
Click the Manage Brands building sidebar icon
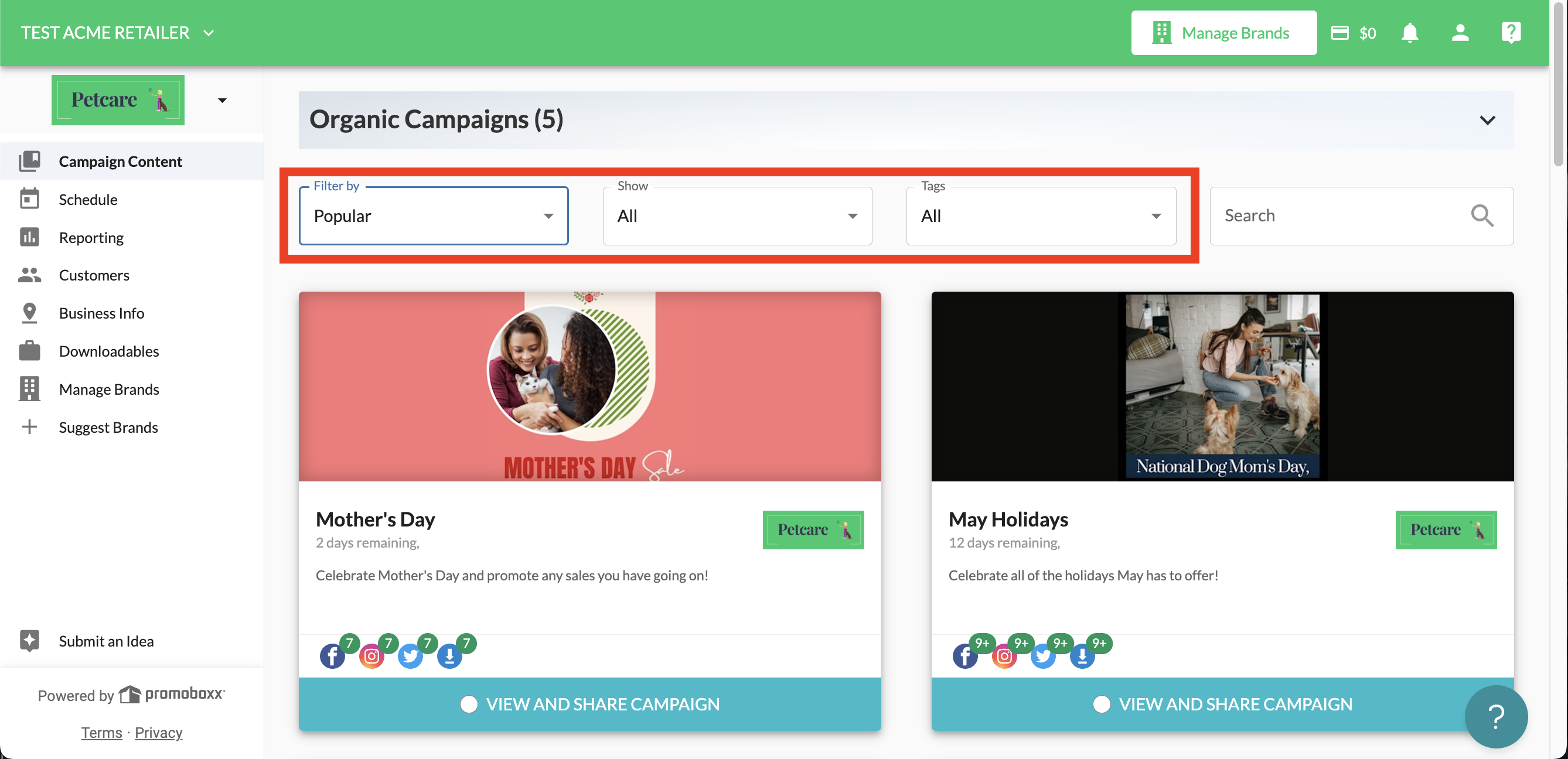tap(29, 389)
